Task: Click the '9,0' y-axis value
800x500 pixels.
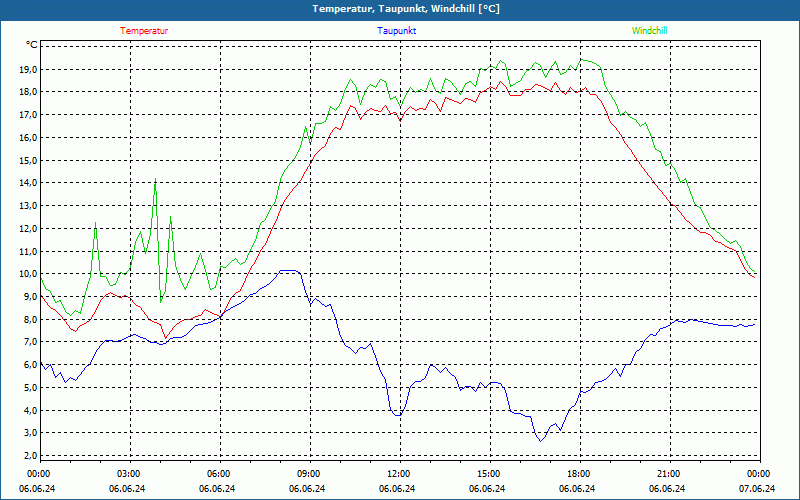Action: coord(31,296)
